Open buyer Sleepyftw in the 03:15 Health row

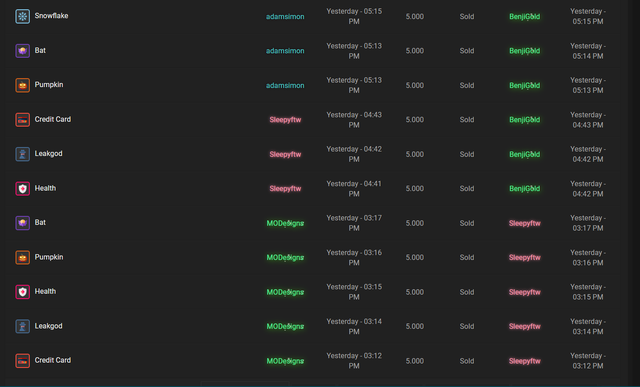pos(524,292)
